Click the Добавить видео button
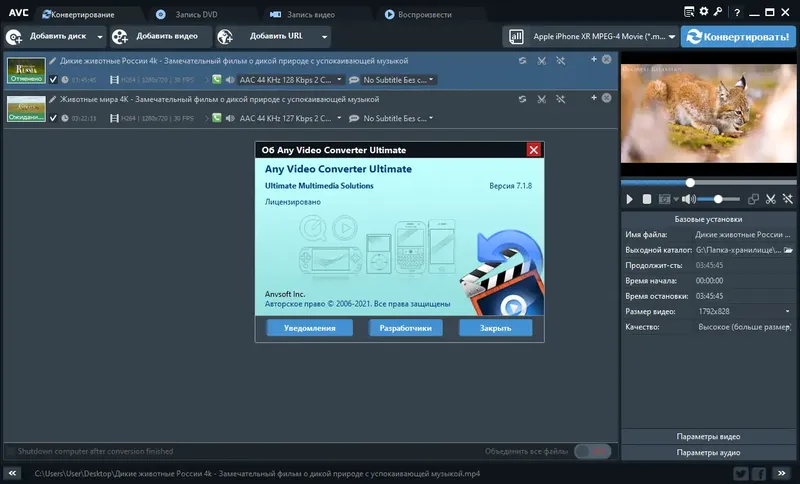Image resolution: width=800 pixels, height=484 pixels. (160, 36)
